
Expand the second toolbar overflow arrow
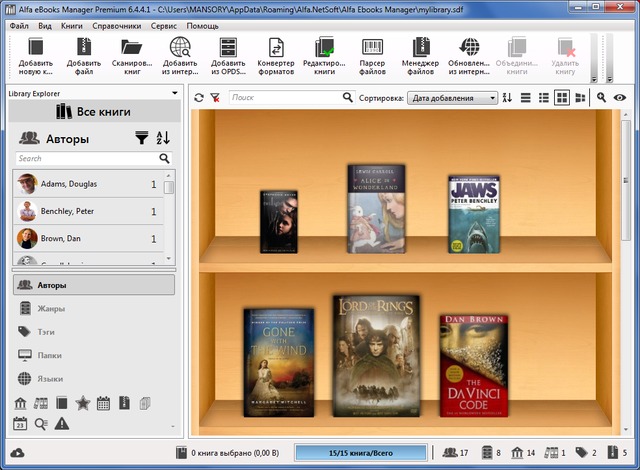[x=609, y=79]
